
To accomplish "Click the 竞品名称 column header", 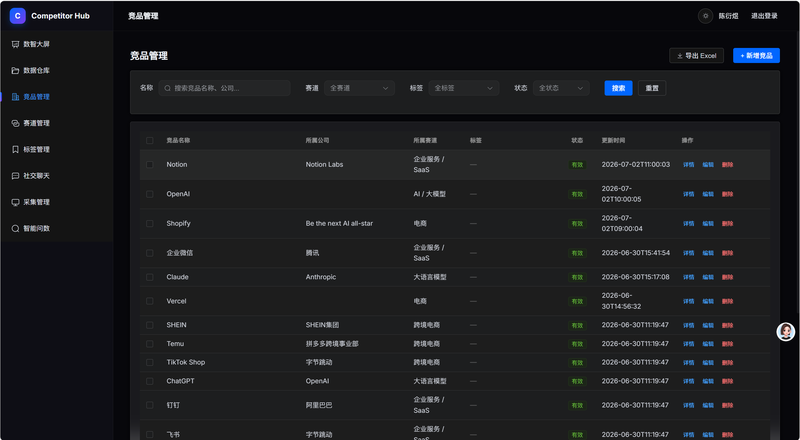I will [x=178, y=140].
